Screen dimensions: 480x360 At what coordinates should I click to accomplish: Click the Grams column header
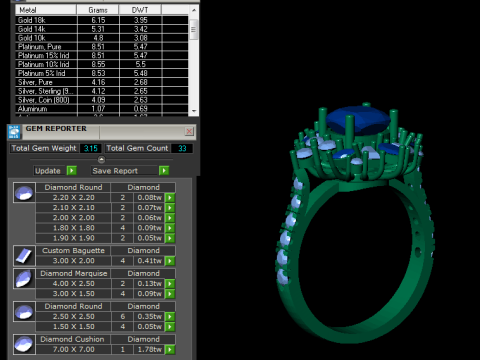tap(98, 10)
